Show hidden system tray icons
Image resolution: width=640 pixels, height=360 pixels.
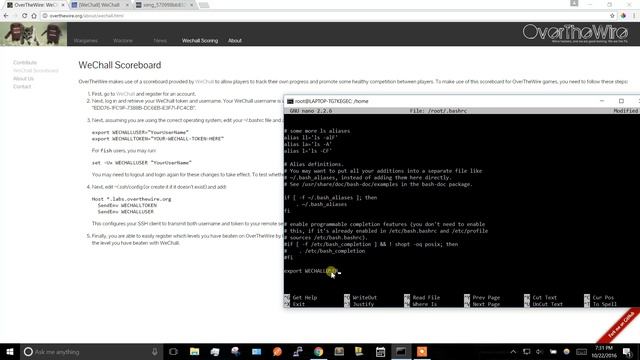[x=513, y=351]
